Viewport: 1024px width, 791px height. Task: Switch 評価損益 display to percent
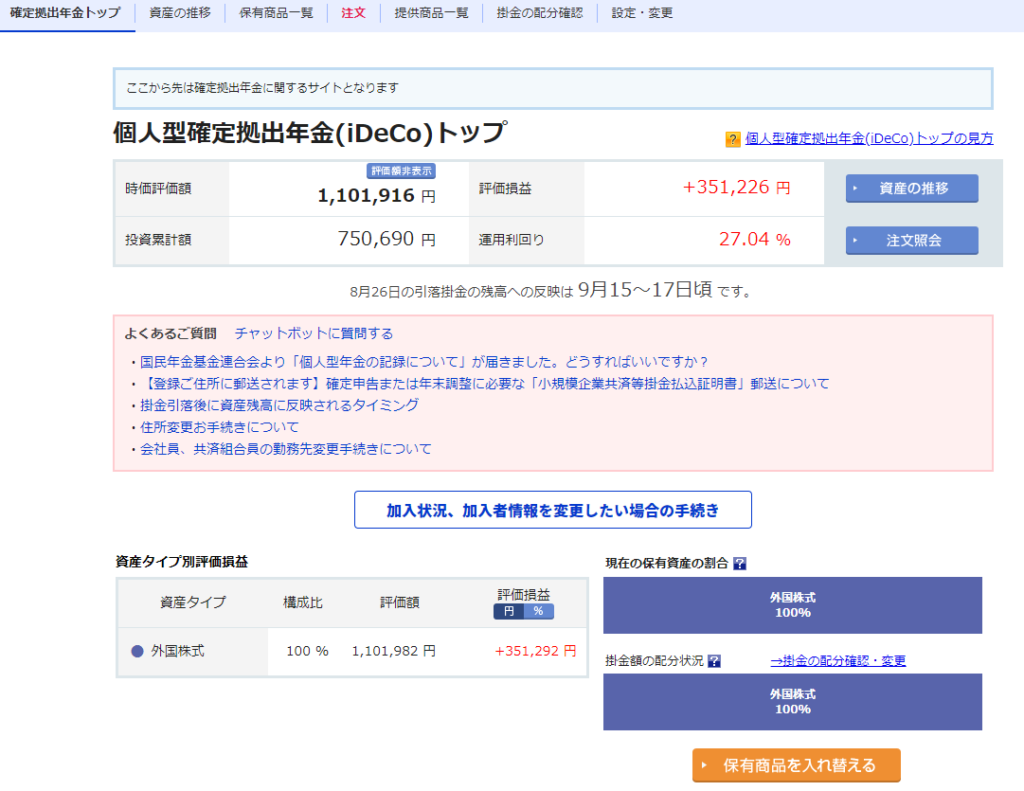[x=538, y=611]
